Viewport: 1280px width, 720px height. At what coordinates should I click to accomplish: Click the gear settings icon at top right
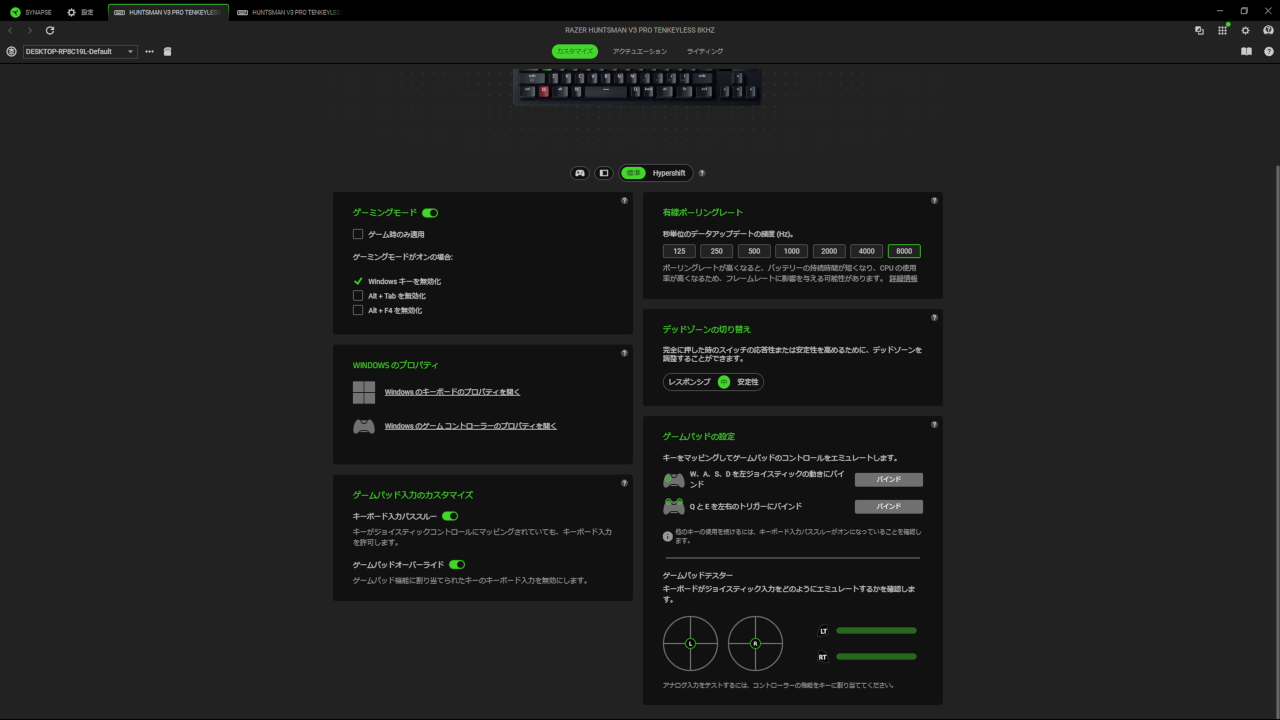tap(1245, 31)
